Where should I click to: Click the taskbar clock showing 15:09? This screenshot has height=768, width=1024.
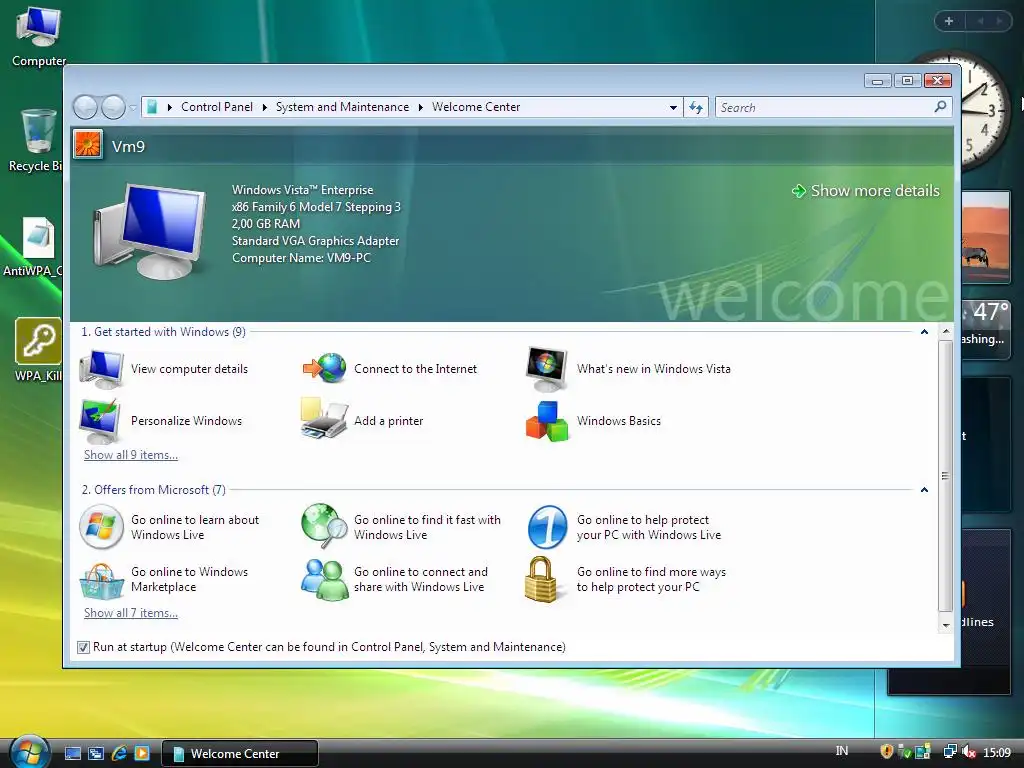click(997, 752)
